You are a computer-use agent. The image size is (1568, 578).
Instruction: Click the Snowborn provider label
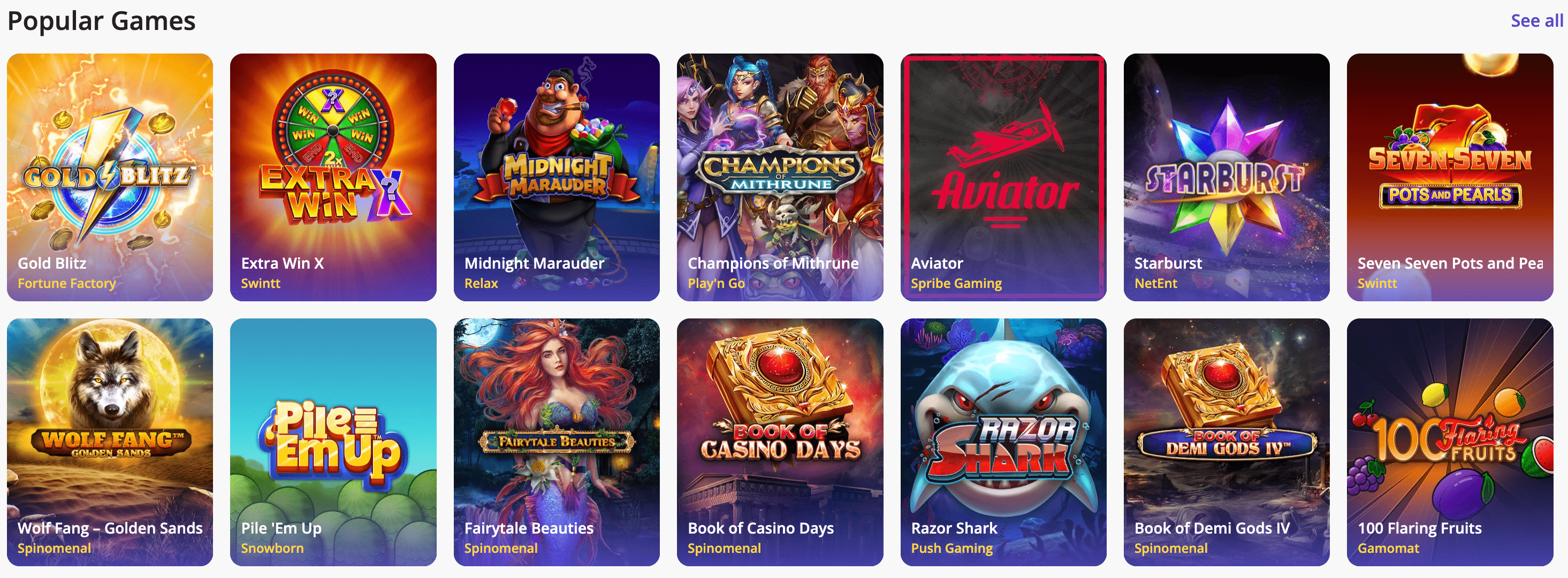coord(272,548)
